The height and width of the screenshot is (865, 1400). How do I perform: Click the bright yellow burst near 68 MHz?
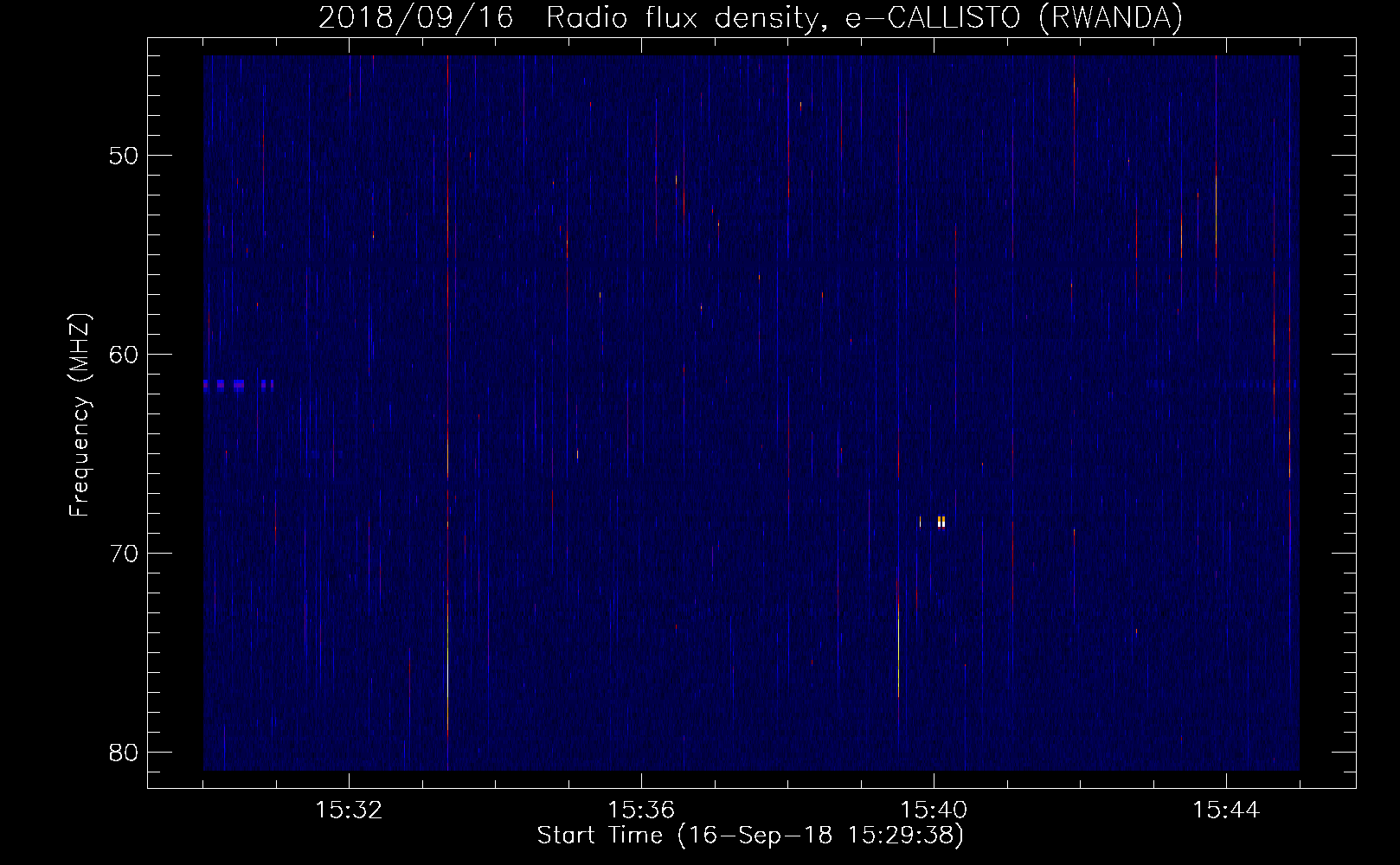941,522
